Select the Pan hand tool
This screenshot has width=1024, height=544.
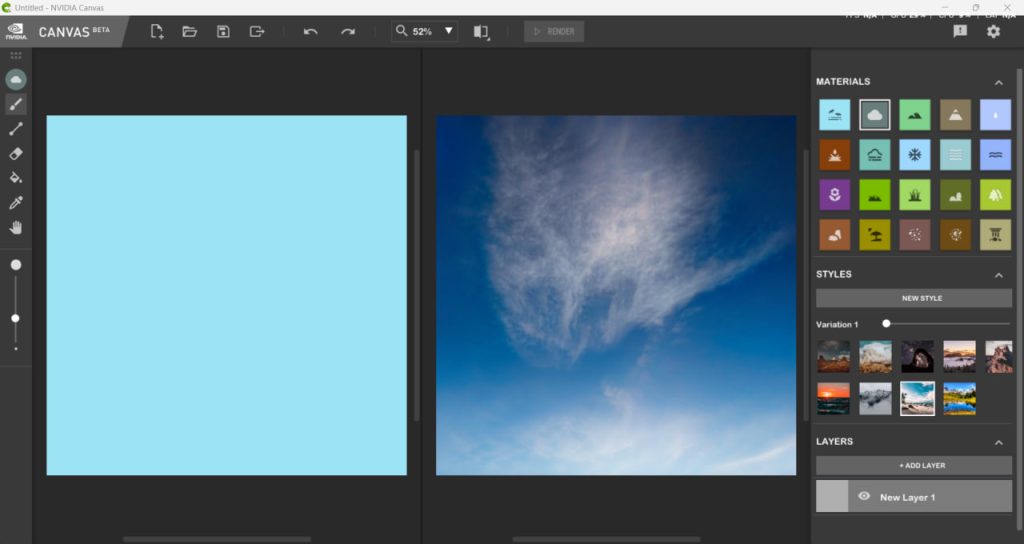click(x=16, y=227)
